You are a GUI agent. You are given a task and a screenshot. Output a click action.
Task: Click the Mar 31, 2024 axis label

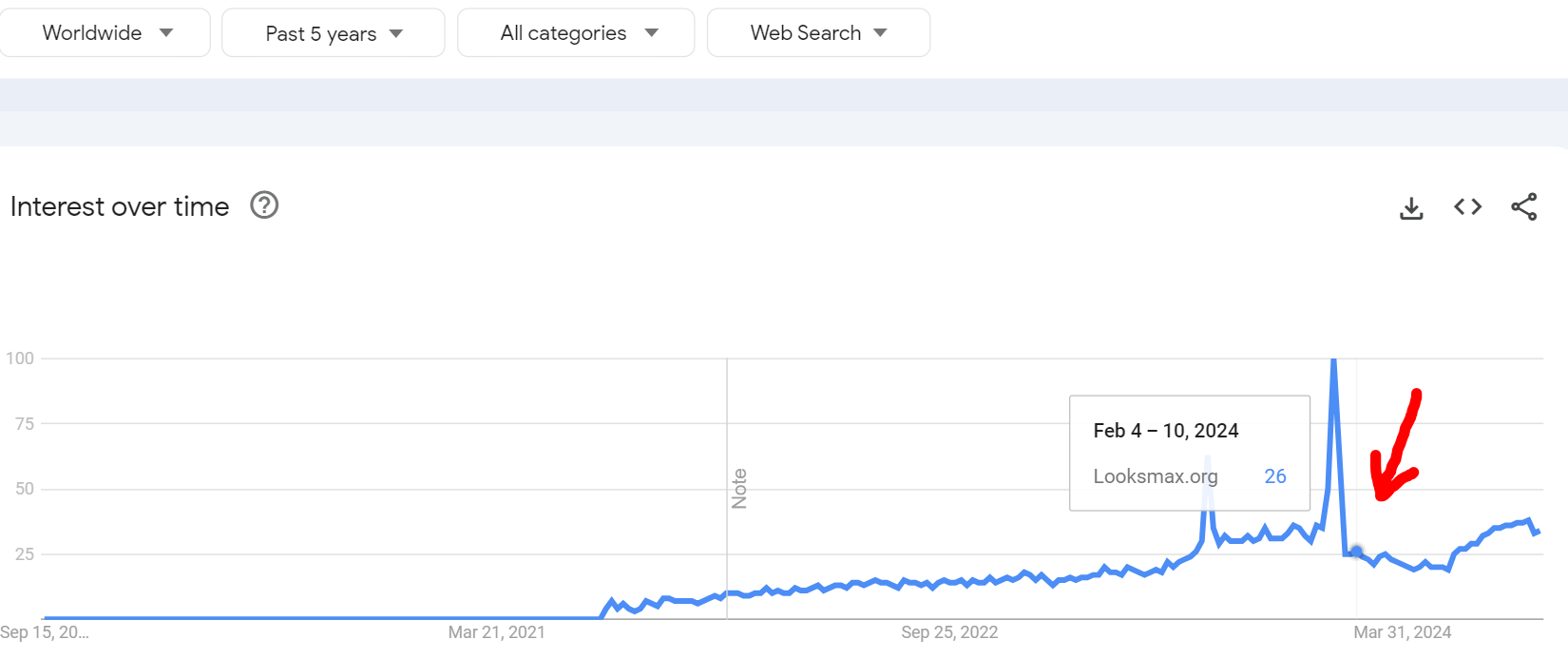pyautogui.click(x=1402, y=632)
